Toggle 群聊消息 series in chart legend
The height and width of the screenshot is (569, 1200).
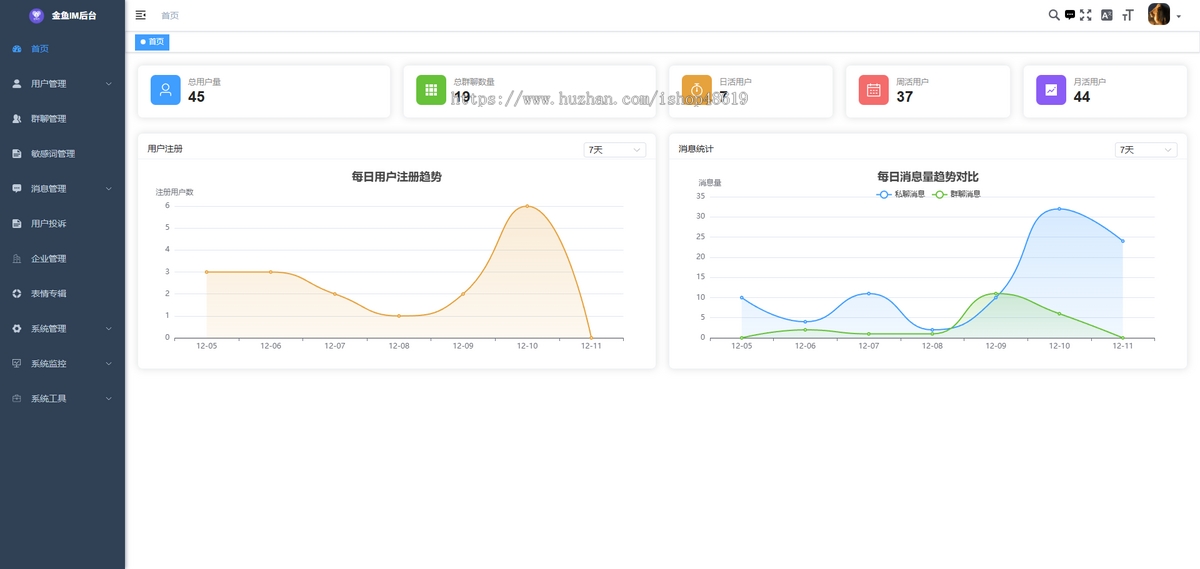click(957, 194)
